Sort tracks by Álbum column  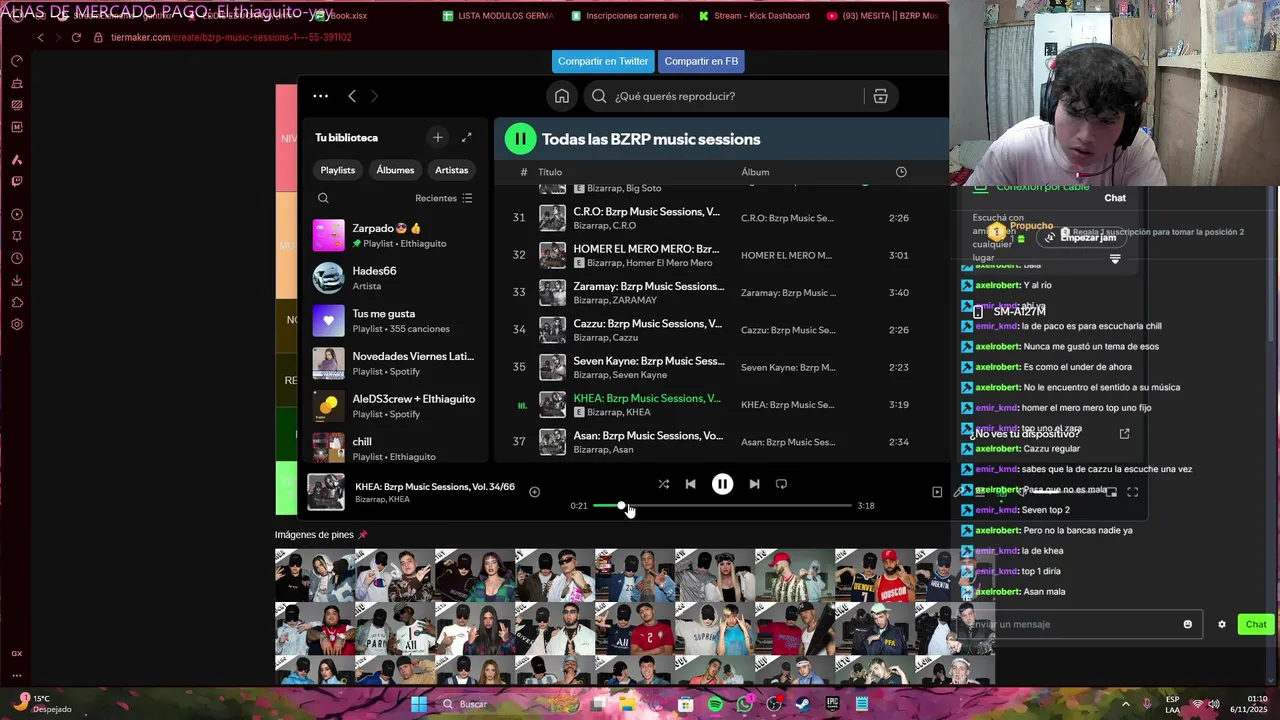(755, 172)
